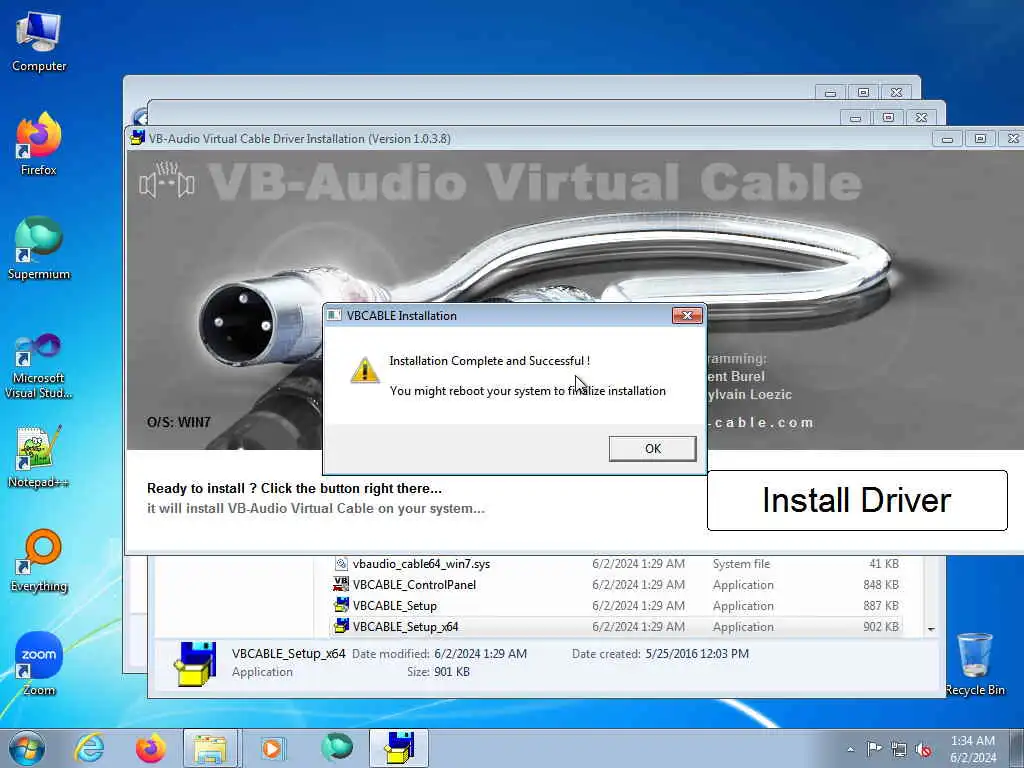
Task: Open the clock showing 1:34 AM
Action: point(972,749)
